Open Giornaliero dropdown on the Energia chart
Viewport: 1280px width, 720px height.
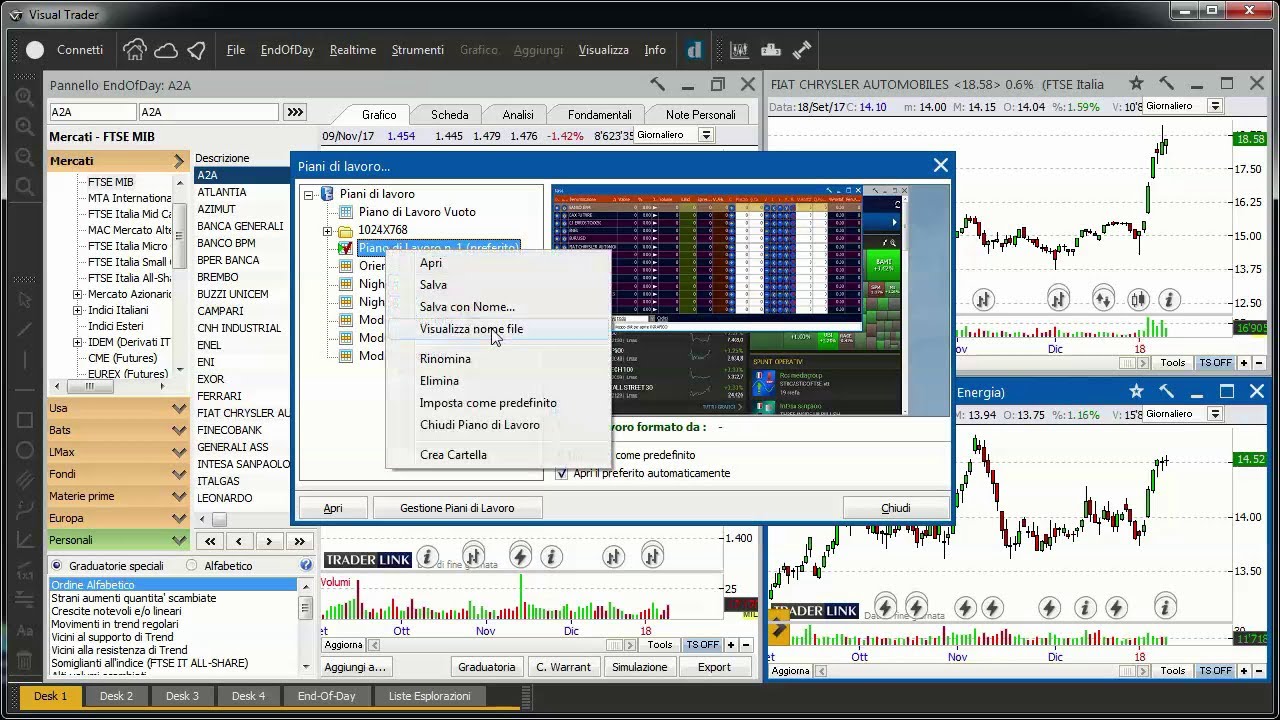pos(1216,414)
